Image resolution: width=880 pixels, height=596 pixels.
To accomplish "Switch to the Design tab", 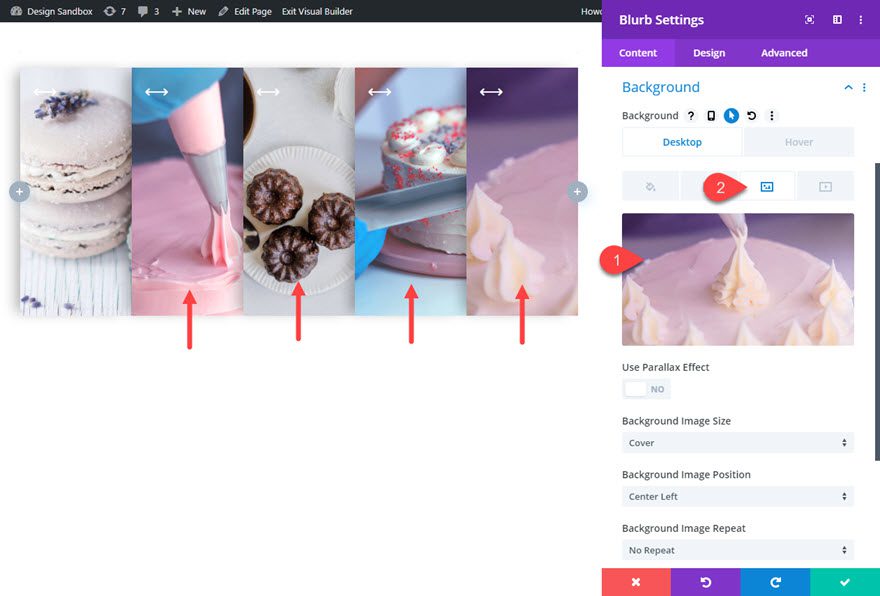I will pyautogui.click(x=709, y=52).
